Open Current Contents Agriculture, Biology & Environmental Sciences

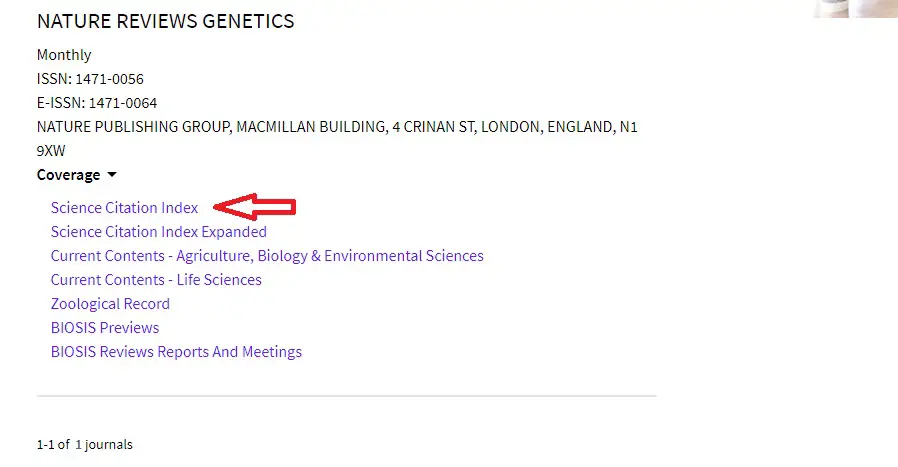[x=267, y=256]
